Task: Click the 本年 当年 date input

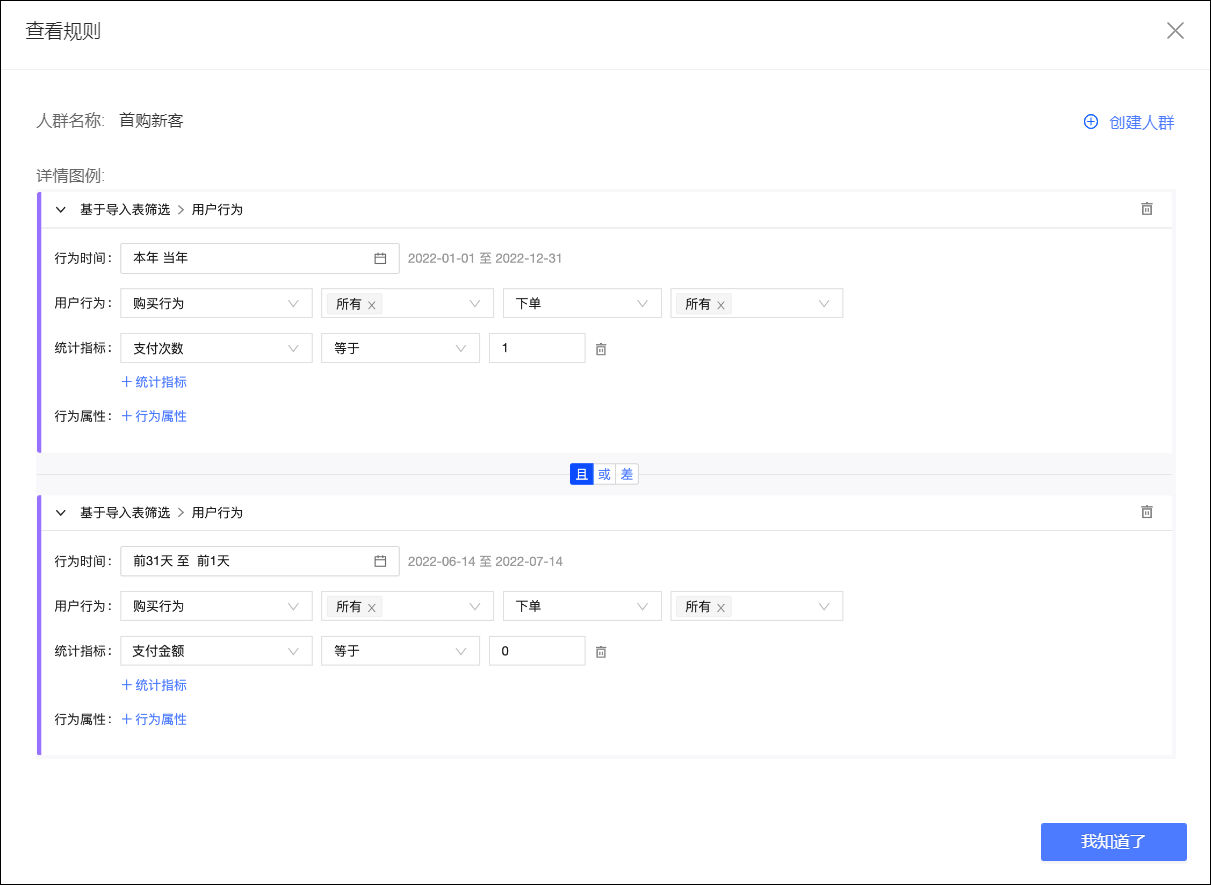Action: (x=260, y=258)
